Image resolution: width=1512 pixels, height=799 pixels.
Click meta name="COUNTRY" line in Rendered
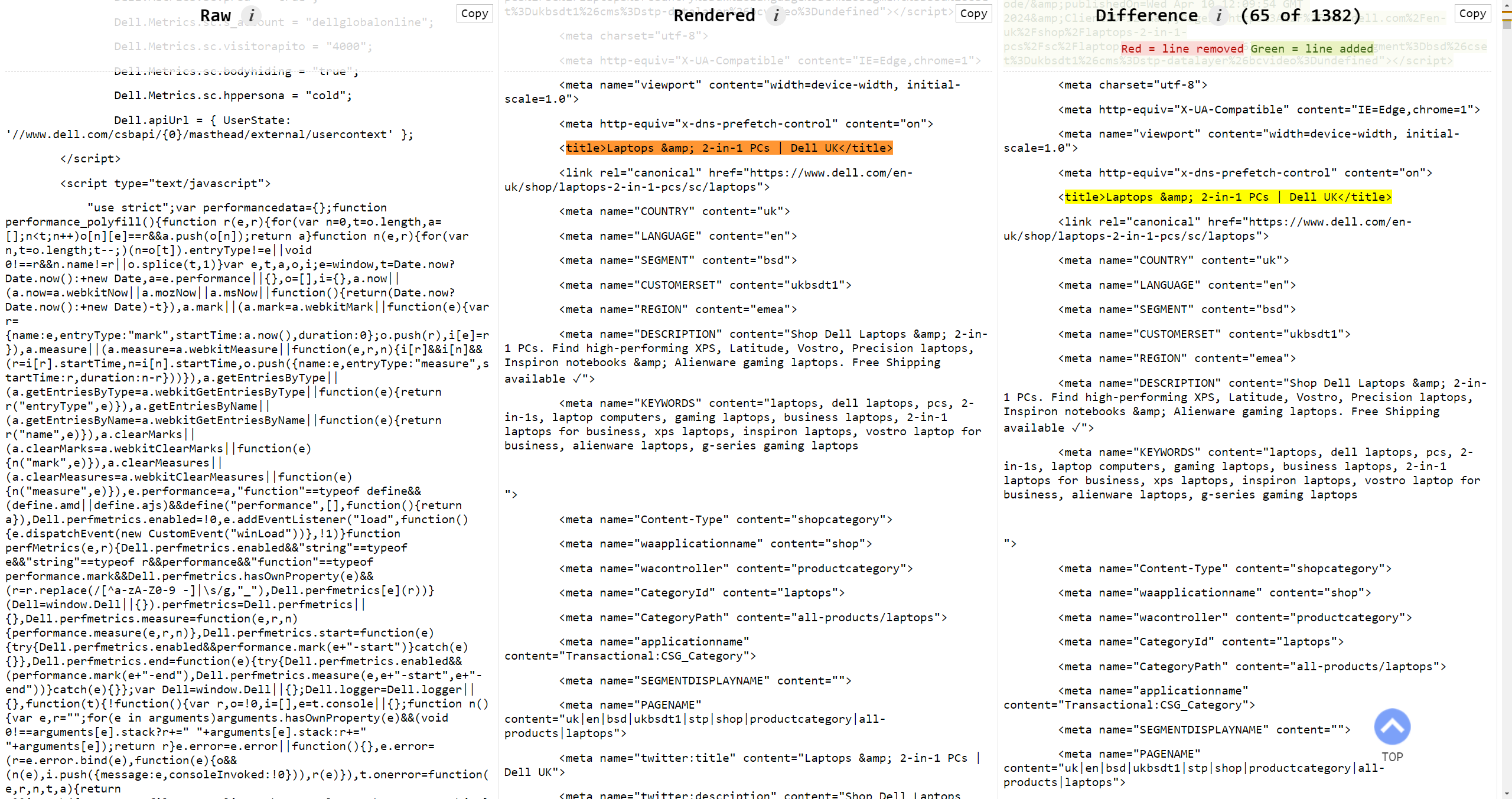674,211
